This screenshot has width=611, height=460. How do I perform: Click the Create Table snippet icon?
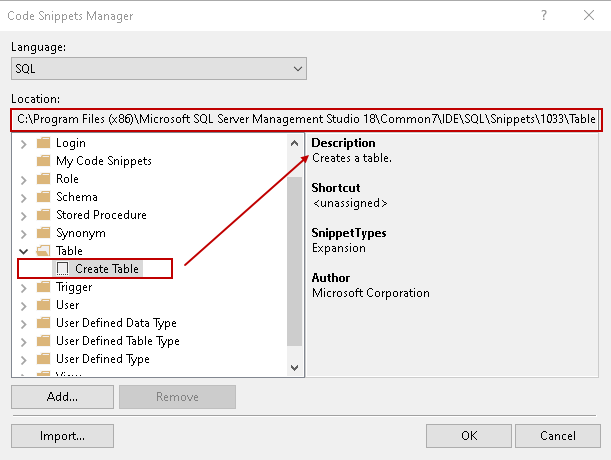click(x=63, y=269)
